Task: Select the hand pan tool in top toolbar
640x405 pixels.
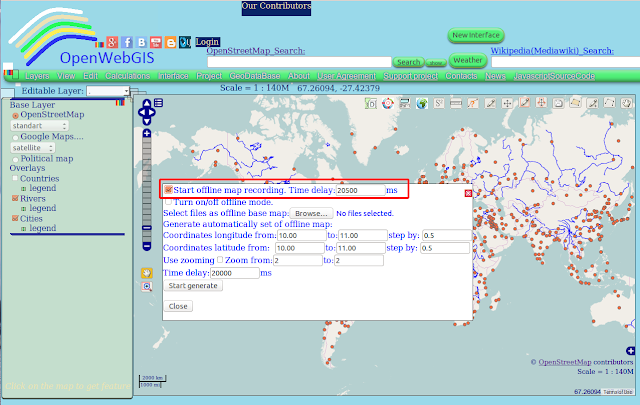Action: point(627,103)
